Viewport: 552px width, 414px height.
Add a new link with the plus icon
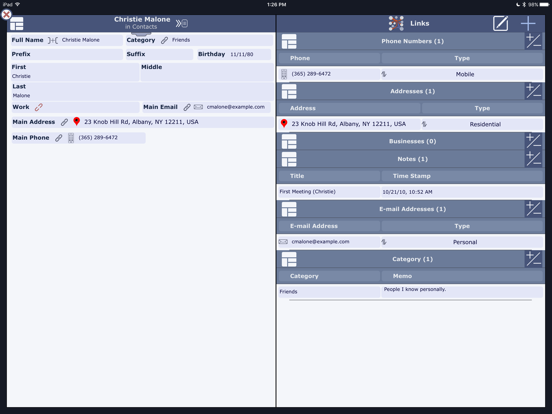[528, 24]
